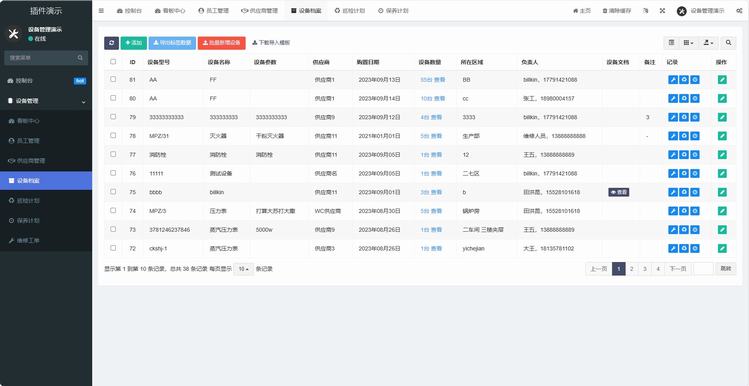The height and width of the screenshot is (386, 749).
Task: Switch to the 看板中心 top tab
Action: pos(170,11)
